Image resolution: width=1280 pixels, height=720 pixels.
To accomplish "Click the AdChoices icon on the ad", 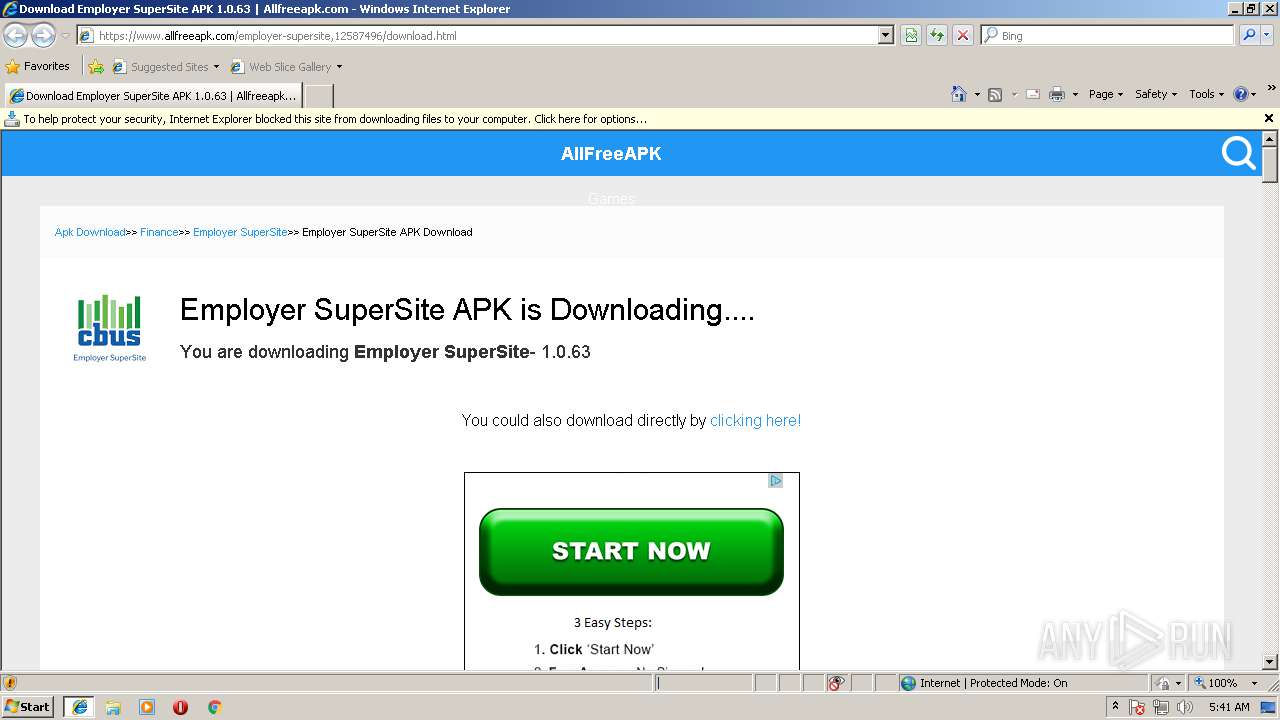I will (775, 481).
